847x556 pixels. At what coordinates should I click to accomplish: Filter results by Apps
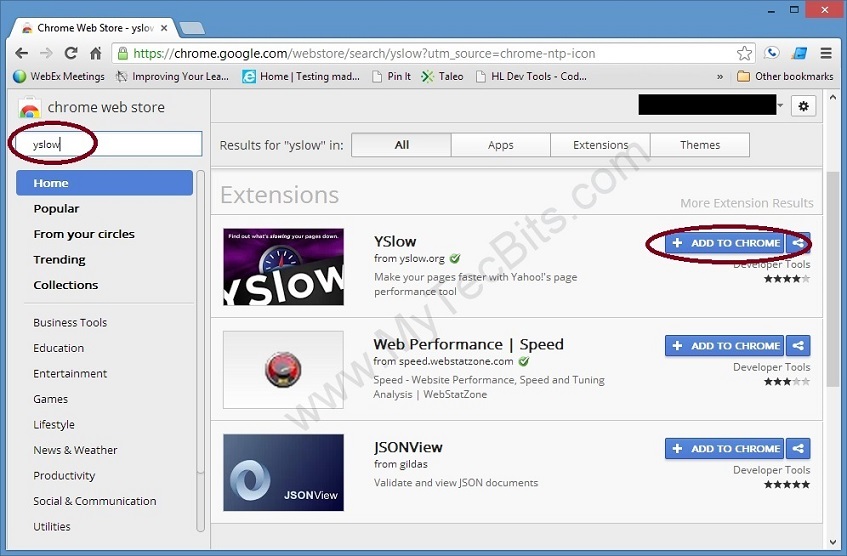coord(501,145)
